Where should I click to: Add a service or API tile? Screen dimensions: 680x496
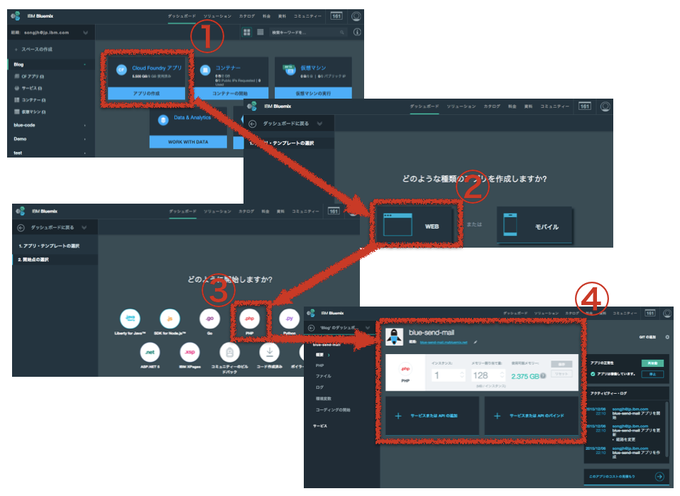[x=432, y=416]
